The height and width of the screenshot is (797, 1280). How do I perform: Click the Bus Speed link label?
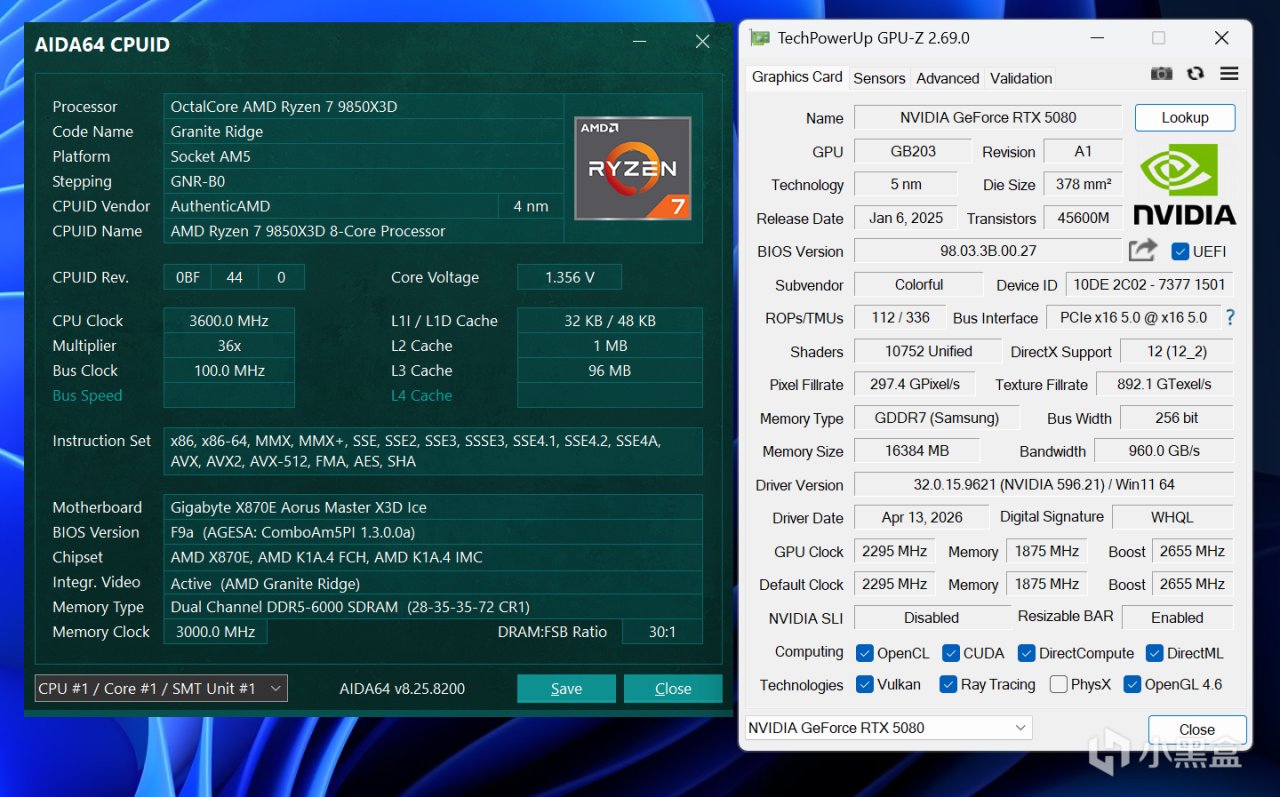pyautogui.click(x=87, y=395)
